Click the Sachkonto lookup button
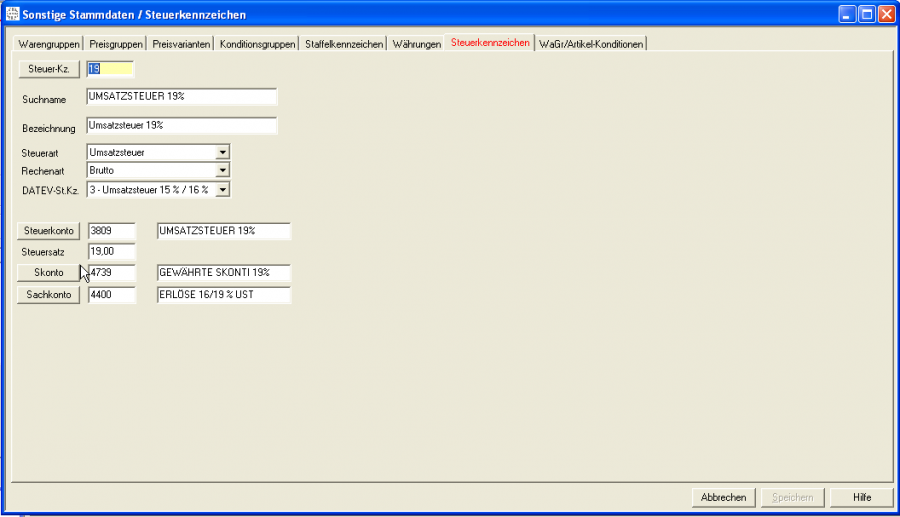900x517 pixels. [x=49, y=294]
